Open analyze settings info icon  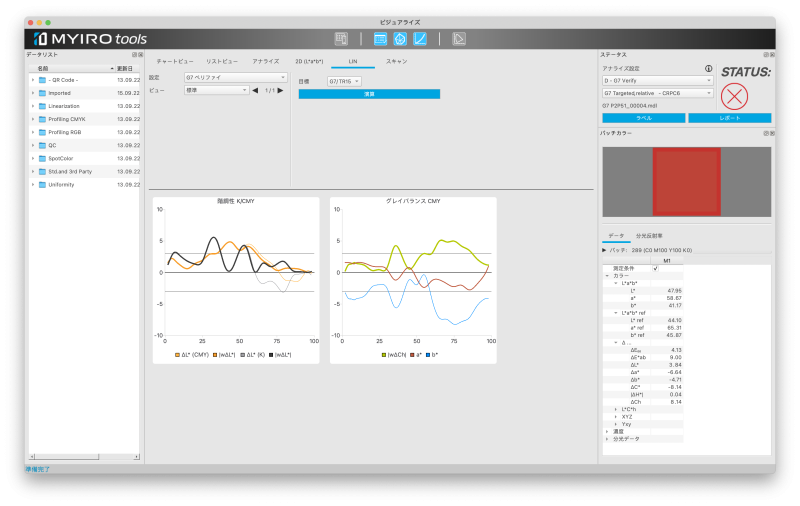click(708, 68)
